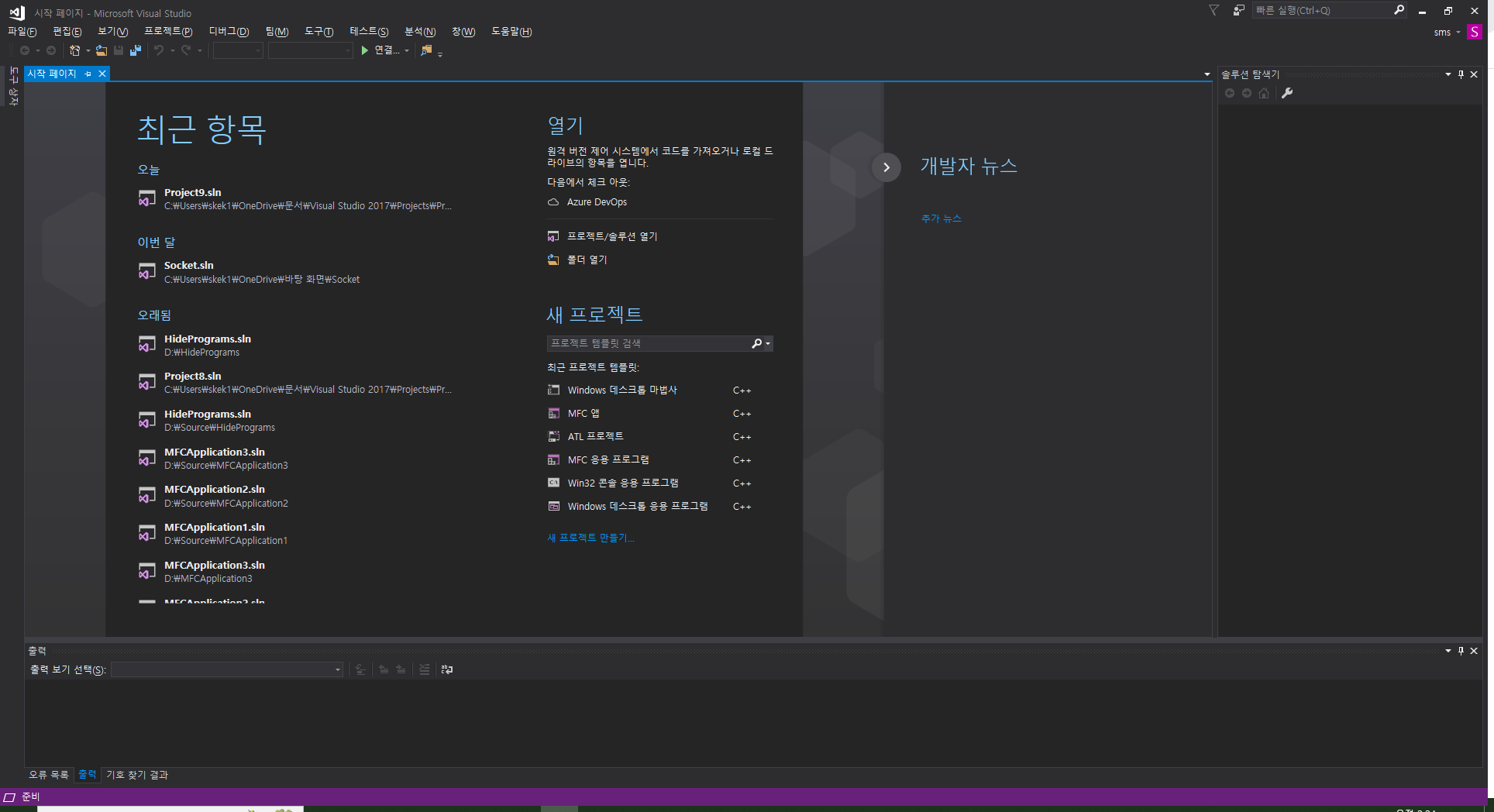Open the 편집(E) menu

67,32
